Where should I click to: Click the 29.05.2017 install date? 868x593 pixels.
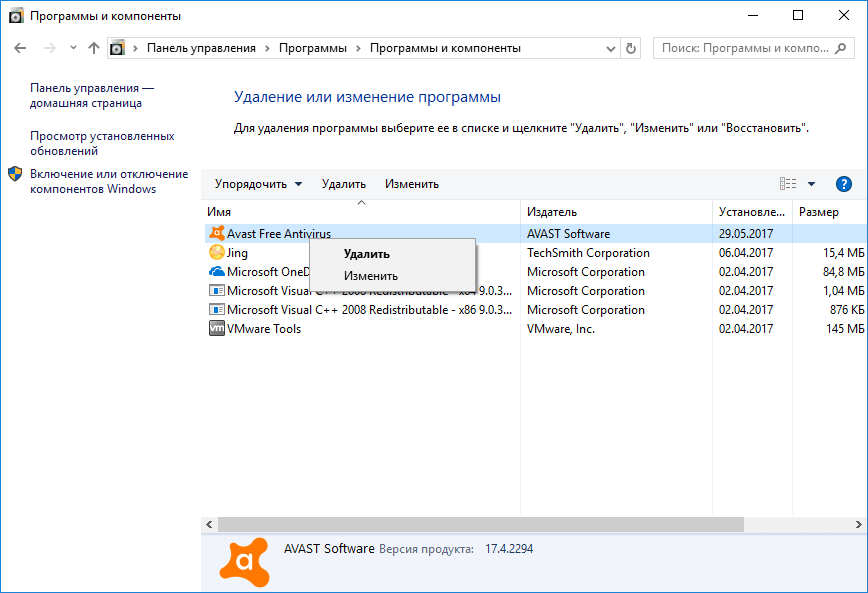(x=746, y=234)
